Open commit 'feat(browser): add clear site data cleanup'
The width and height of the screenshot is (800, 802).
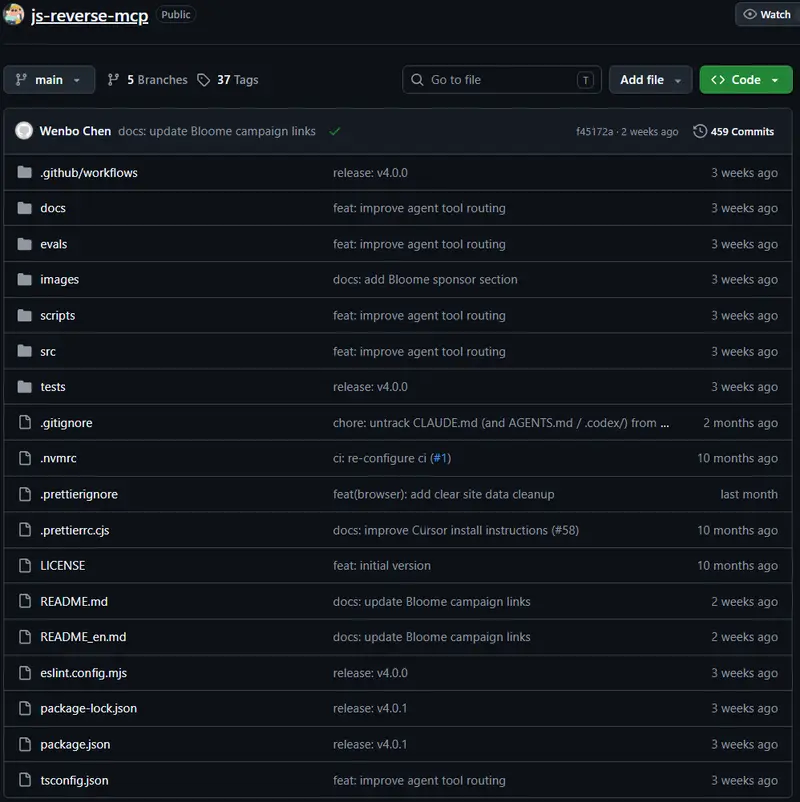[443, 494]
